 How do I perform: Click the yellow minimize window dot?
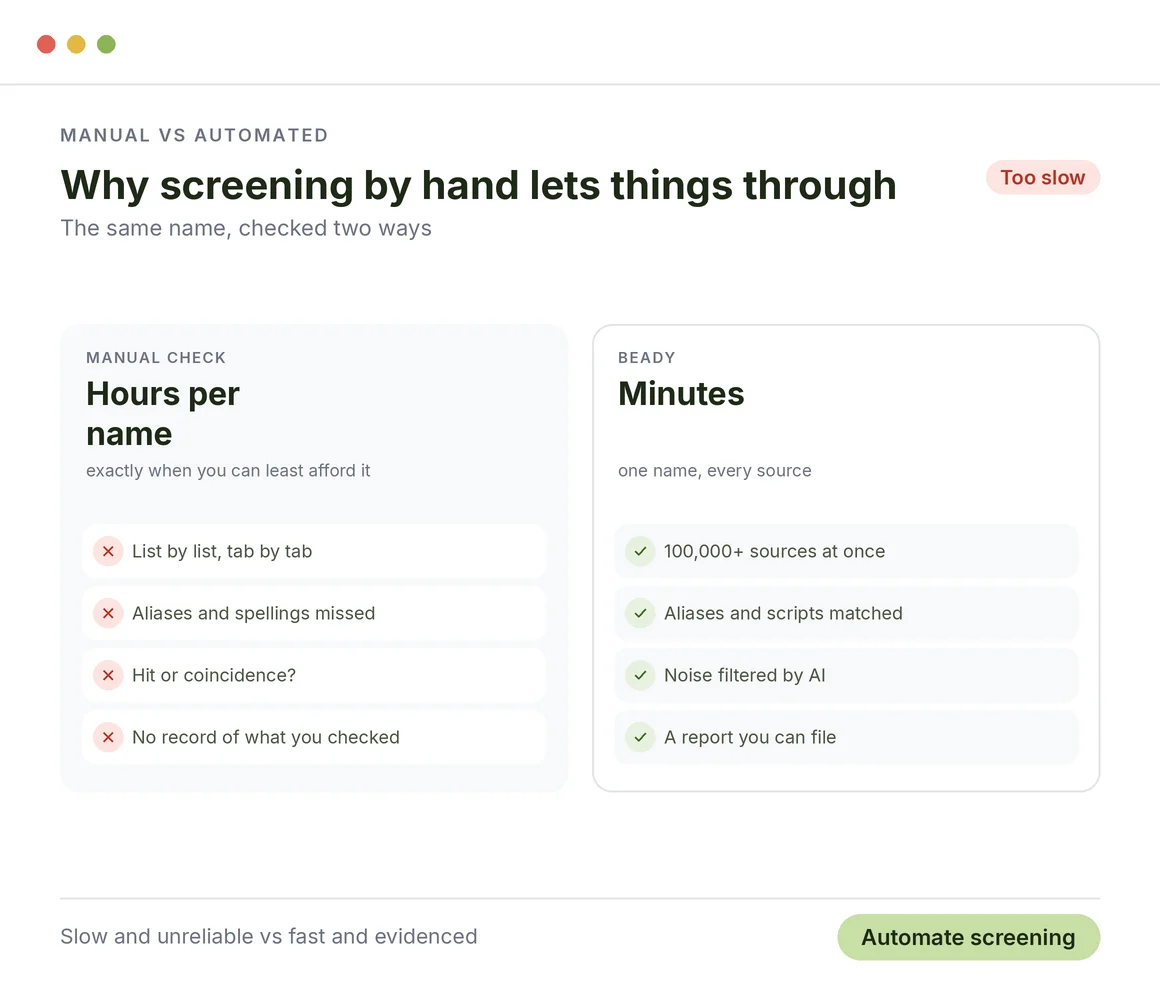(76, 44)
